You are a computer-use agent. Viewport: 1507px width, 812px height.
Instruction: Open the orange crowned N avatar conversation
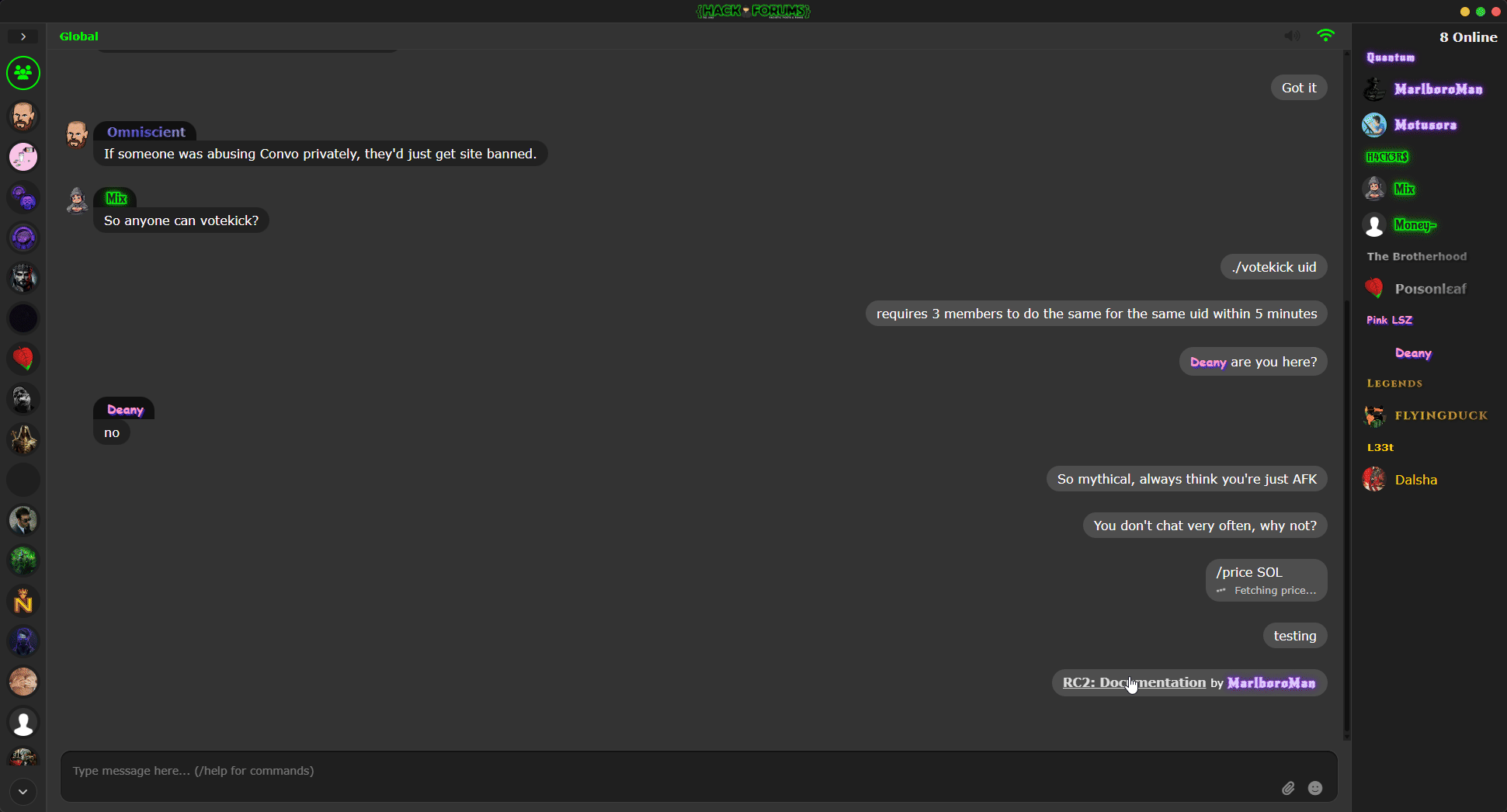tap(23, 601)
